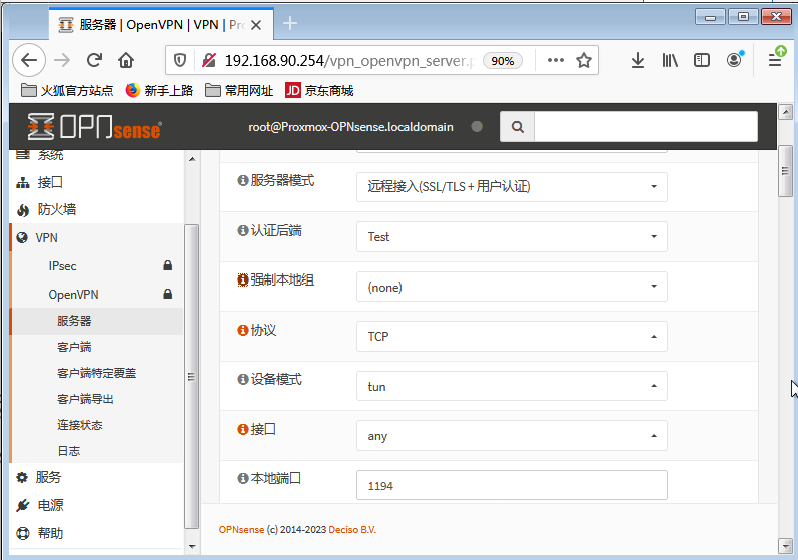Click the info icon beside 服务器模式

[x=242, y=181]
